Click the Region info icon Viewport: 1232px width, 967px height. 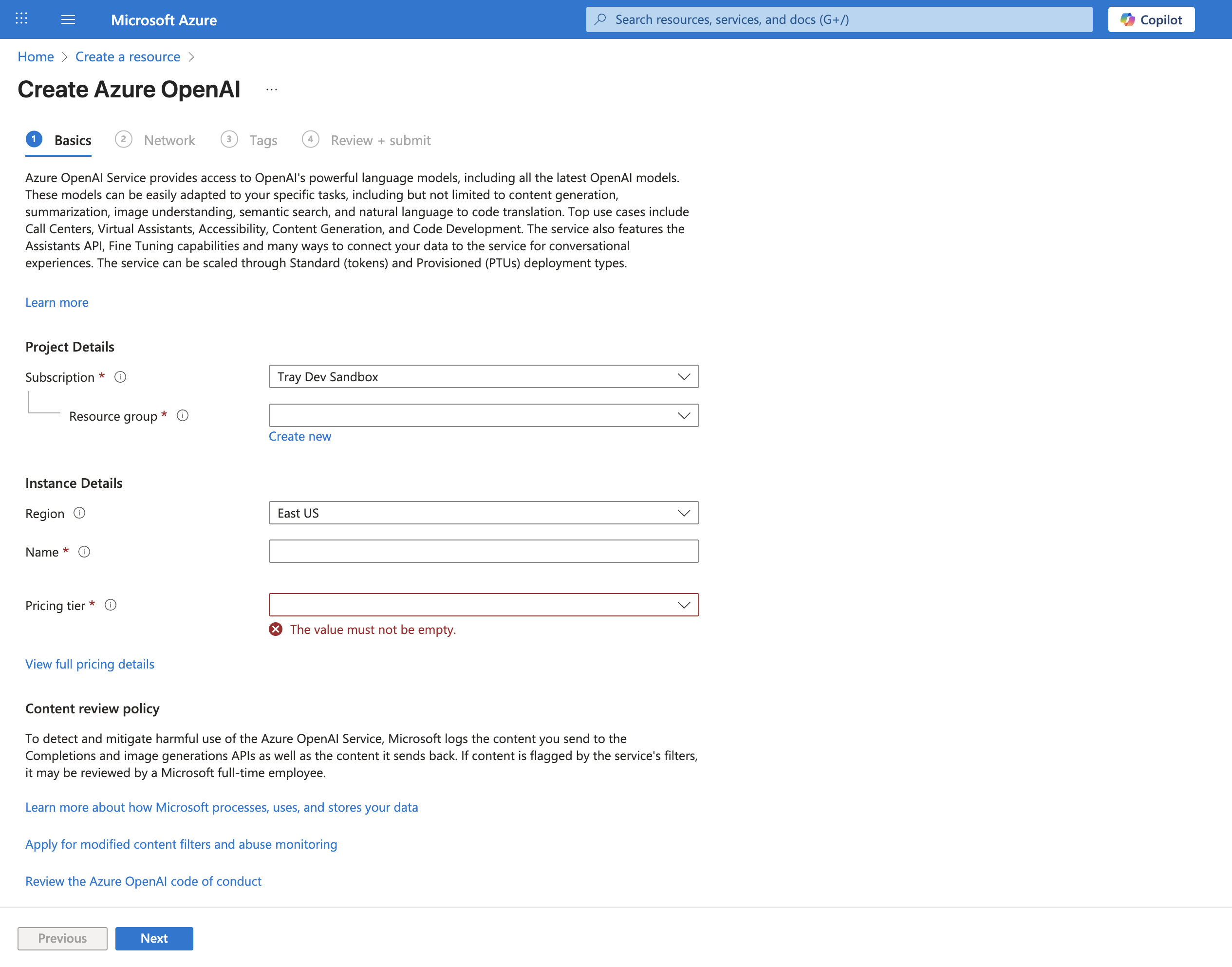tap(80, 513)
